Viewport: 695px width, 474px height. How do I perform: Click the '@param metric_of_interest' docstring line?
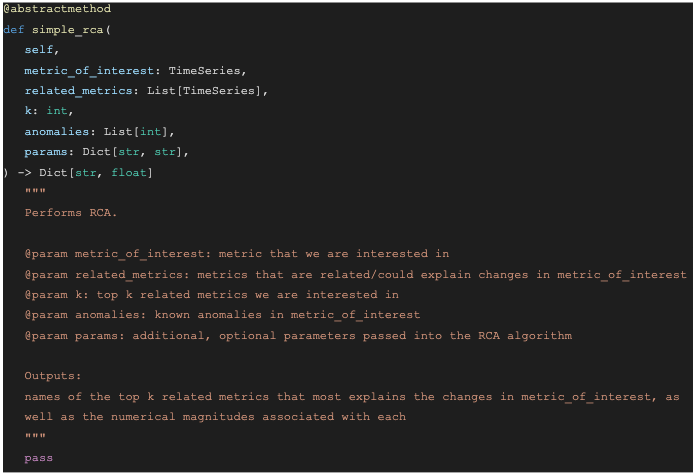point(237,254)
